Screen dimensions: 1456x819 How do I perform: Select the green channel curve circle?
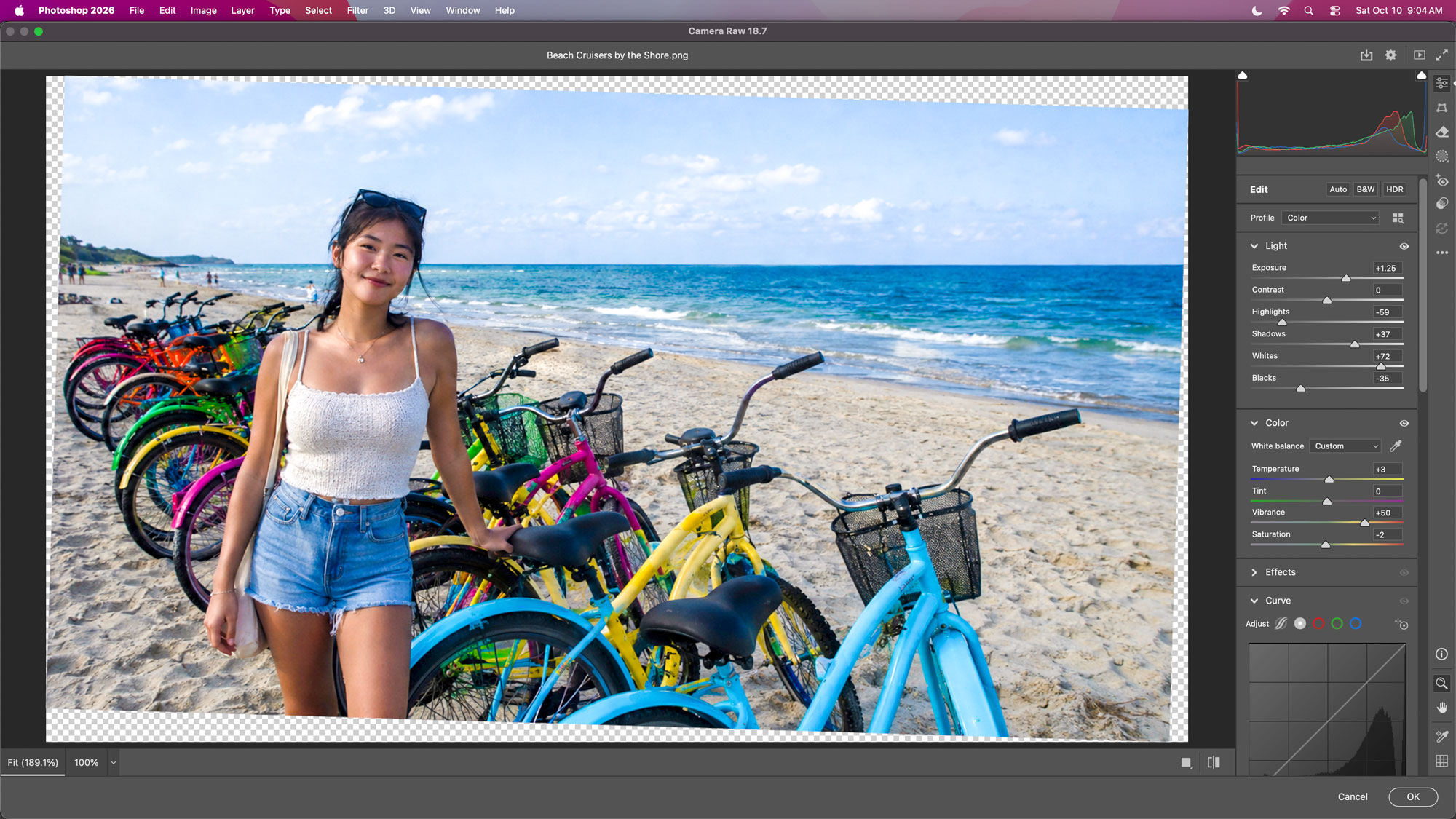click(x=1337, y=624)
